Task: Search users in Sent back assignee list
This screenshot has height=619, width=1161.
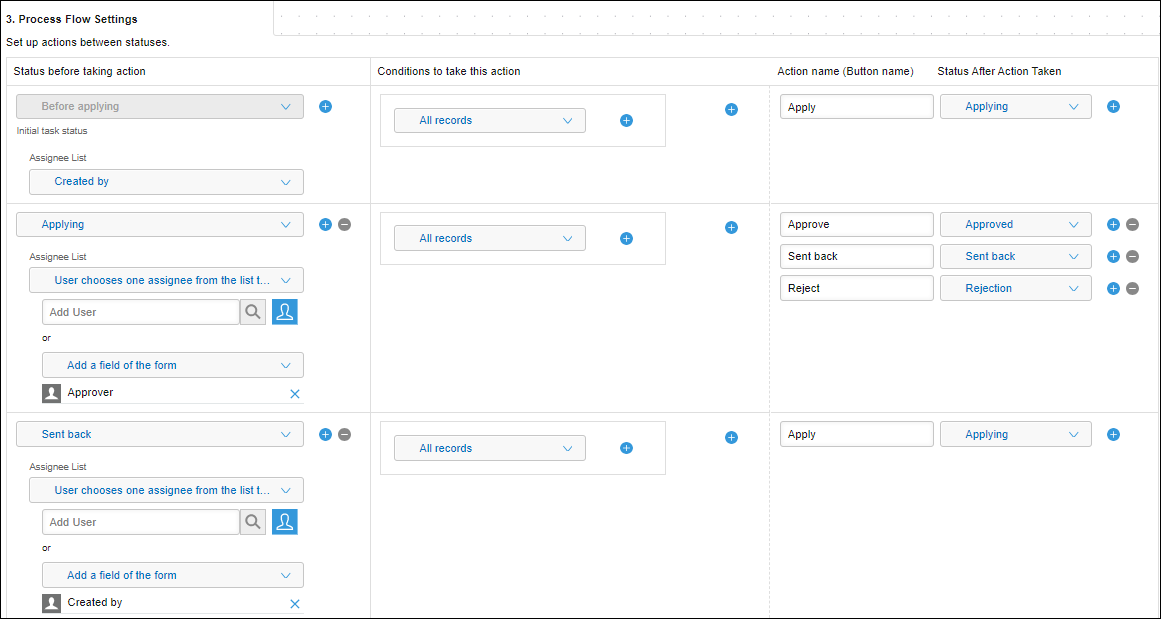Action: tap(252, 522)
